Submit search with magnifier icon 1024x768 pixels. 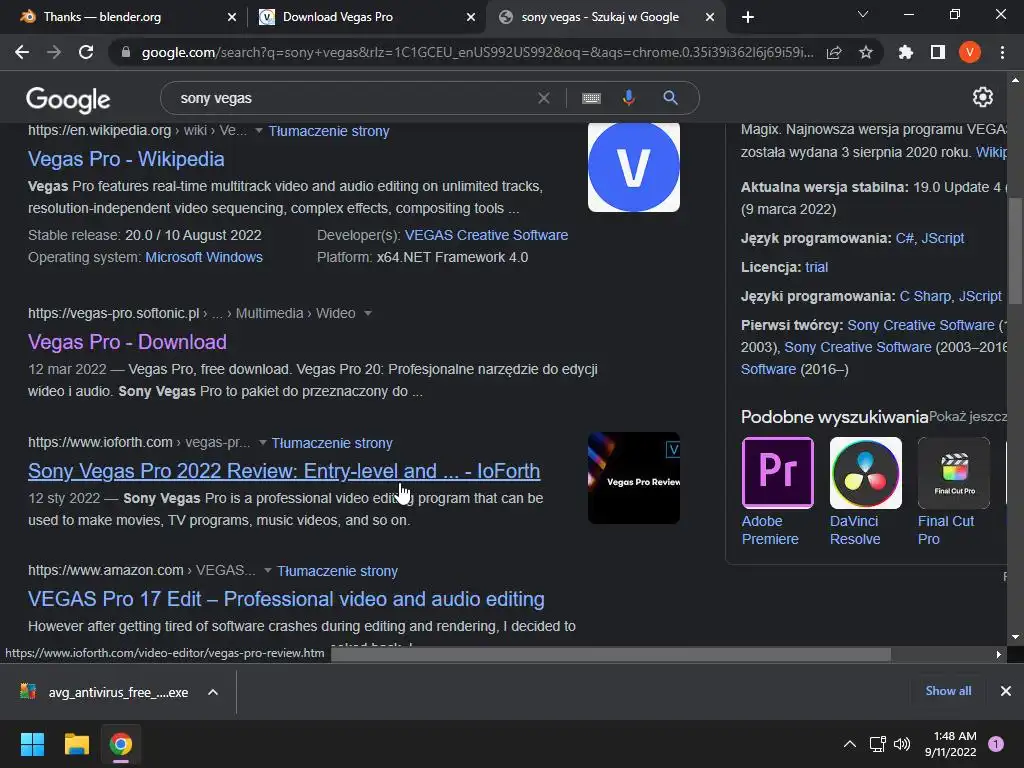tap(670, 99)
